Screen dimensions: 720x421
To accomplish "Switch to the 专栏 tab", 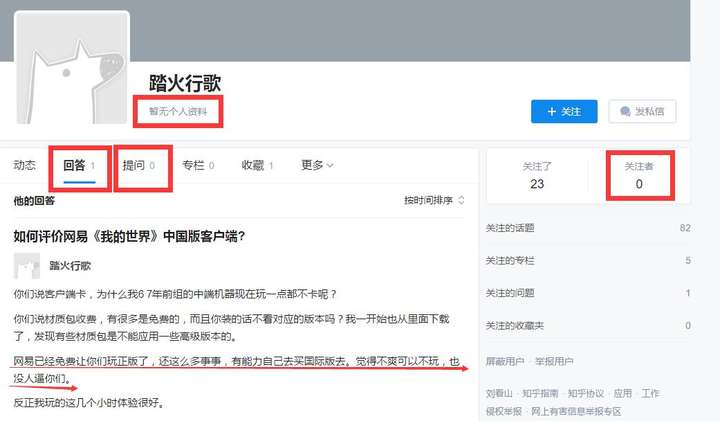I will (198, 165).
